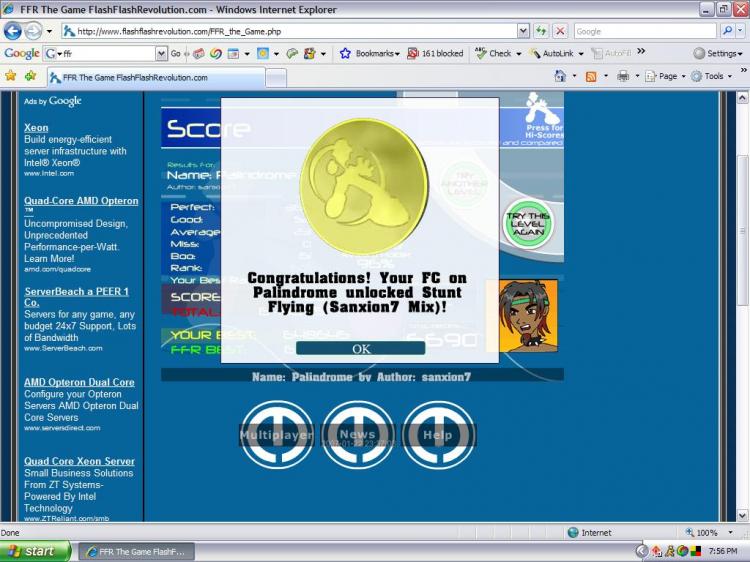The width and height of the screenshot is (750, 562).
Task: Show more Google toolbar buttons via chevron
Action: pos(641,51)
